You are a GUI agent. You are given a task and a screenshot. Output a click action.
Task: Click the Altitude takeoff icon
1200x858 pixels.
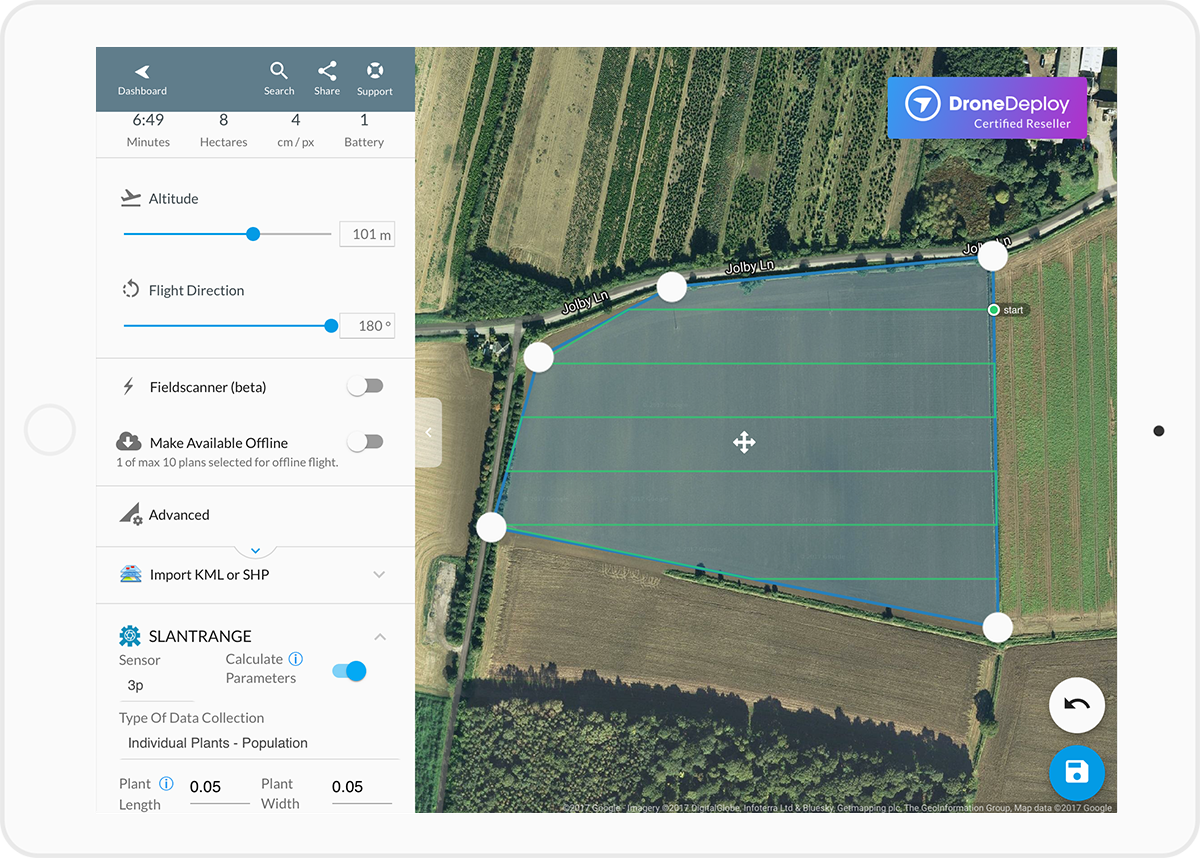(131, 198)
